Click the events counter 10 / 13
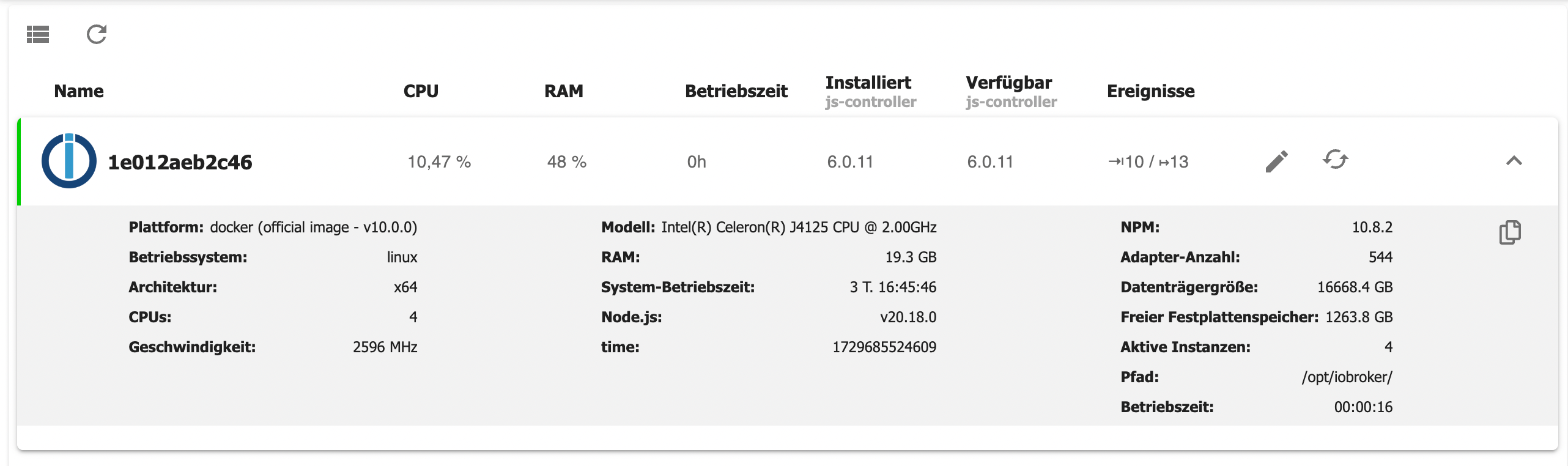Image resolution: width=1568 pixels, height=466 pixels. coord(1148,162)
